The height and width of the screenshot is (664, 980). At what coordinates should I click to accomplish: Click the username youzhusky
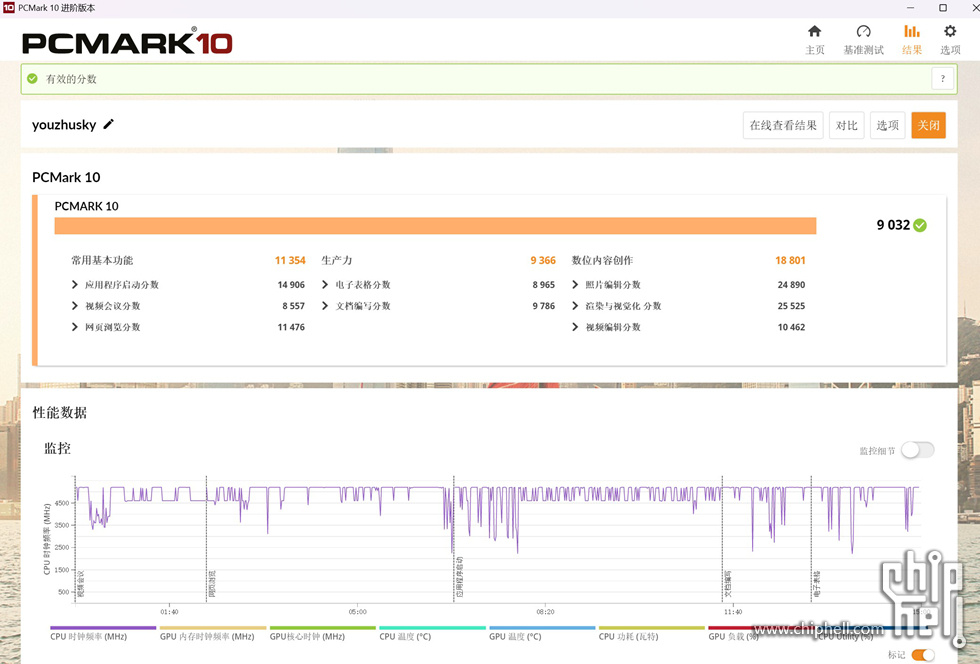(64, 124)
